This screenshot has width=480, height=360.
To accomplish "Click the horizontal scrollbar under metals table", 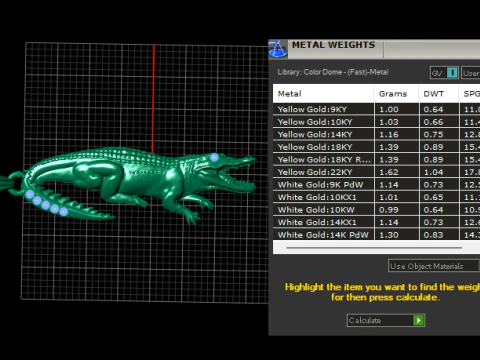I will tap(374, 248).
